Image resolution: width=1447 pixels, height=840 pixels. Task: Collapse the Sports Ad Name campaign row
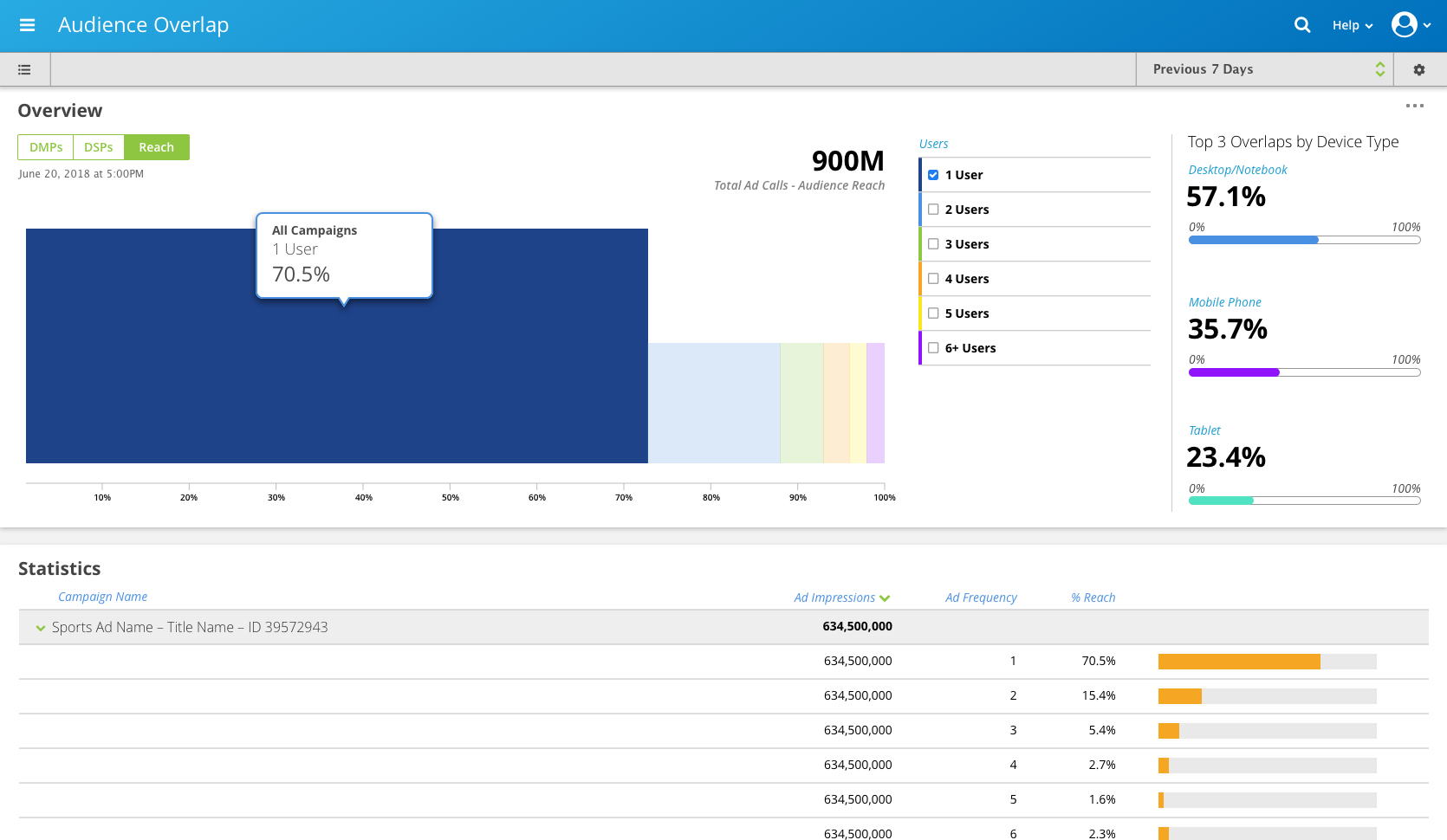click(40, 628)
